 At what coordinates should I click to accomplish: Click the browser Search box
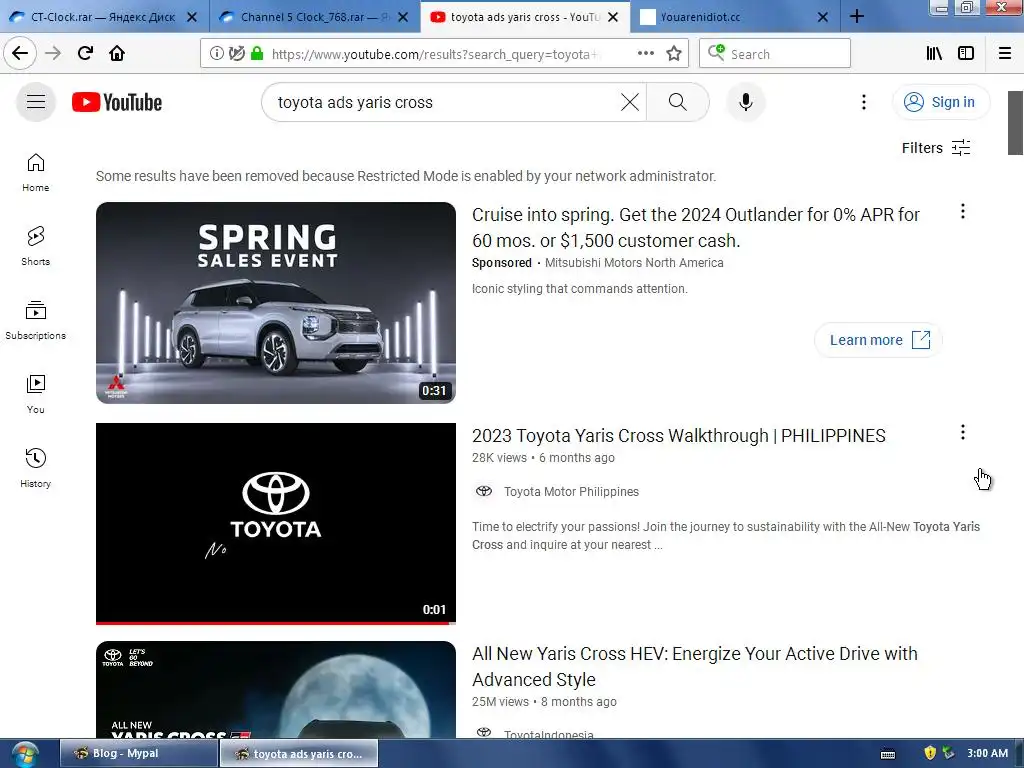point(775,54)
